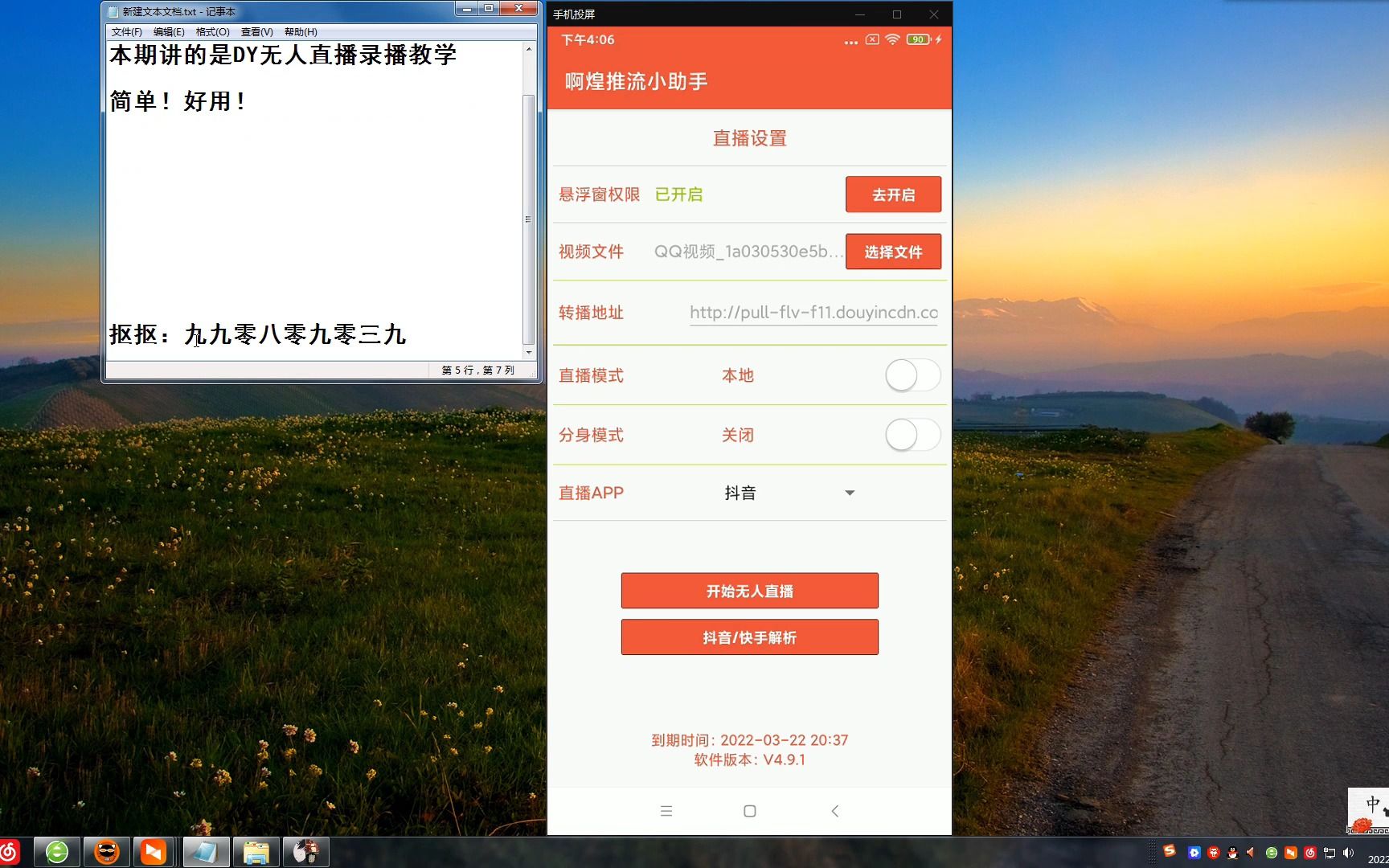The width and height of the screenshot is (1389, 868).
Task: Open the orange cat-face app in taskbar
Action: pyautogui.click(x=106, y=852)
